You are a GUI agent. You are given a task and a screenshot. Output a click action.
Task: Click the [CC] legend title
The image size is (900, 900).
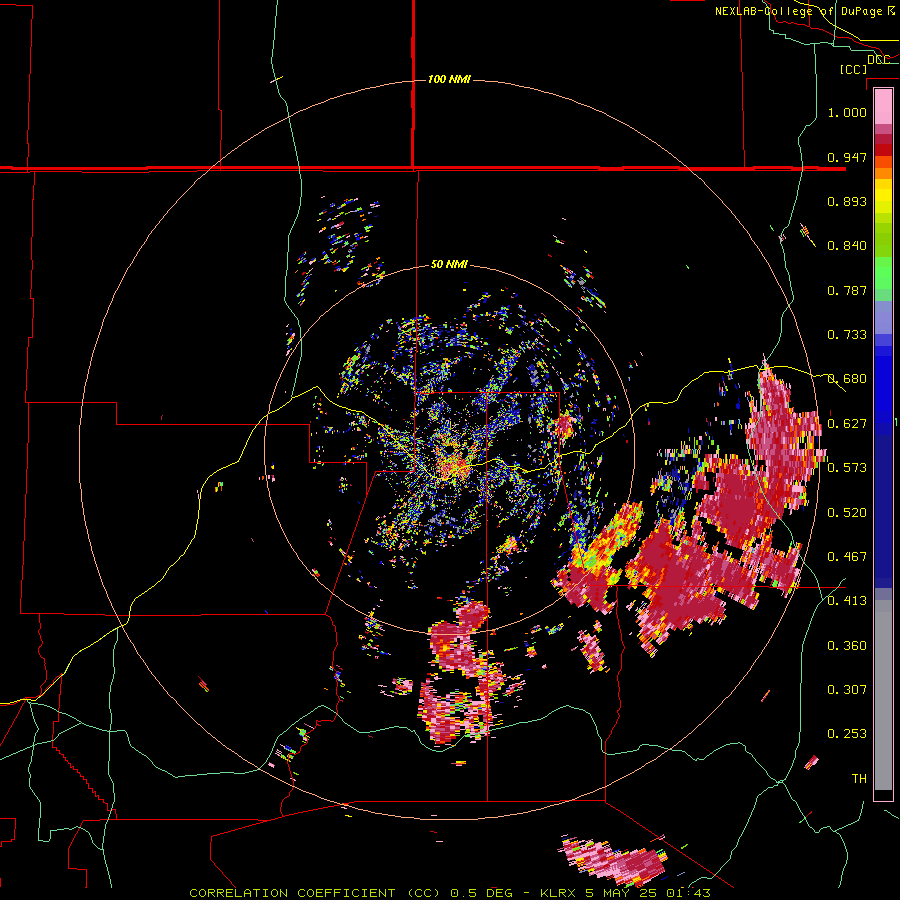point(853,69)
